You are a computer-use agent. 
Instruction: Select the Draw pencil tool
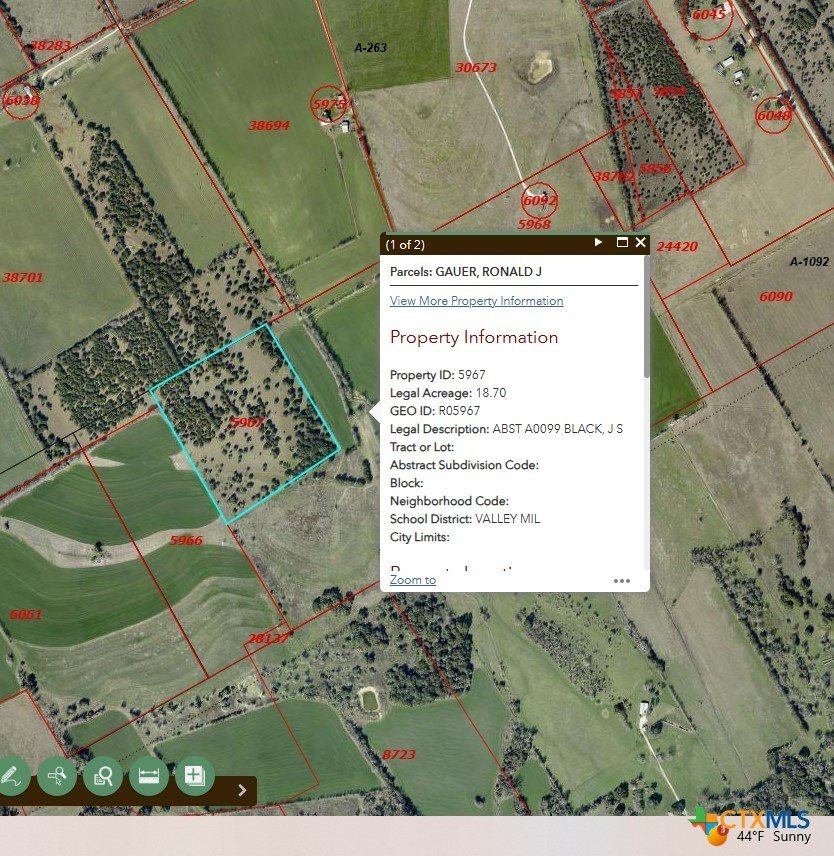pyautogui.click(x=10, y=775)
